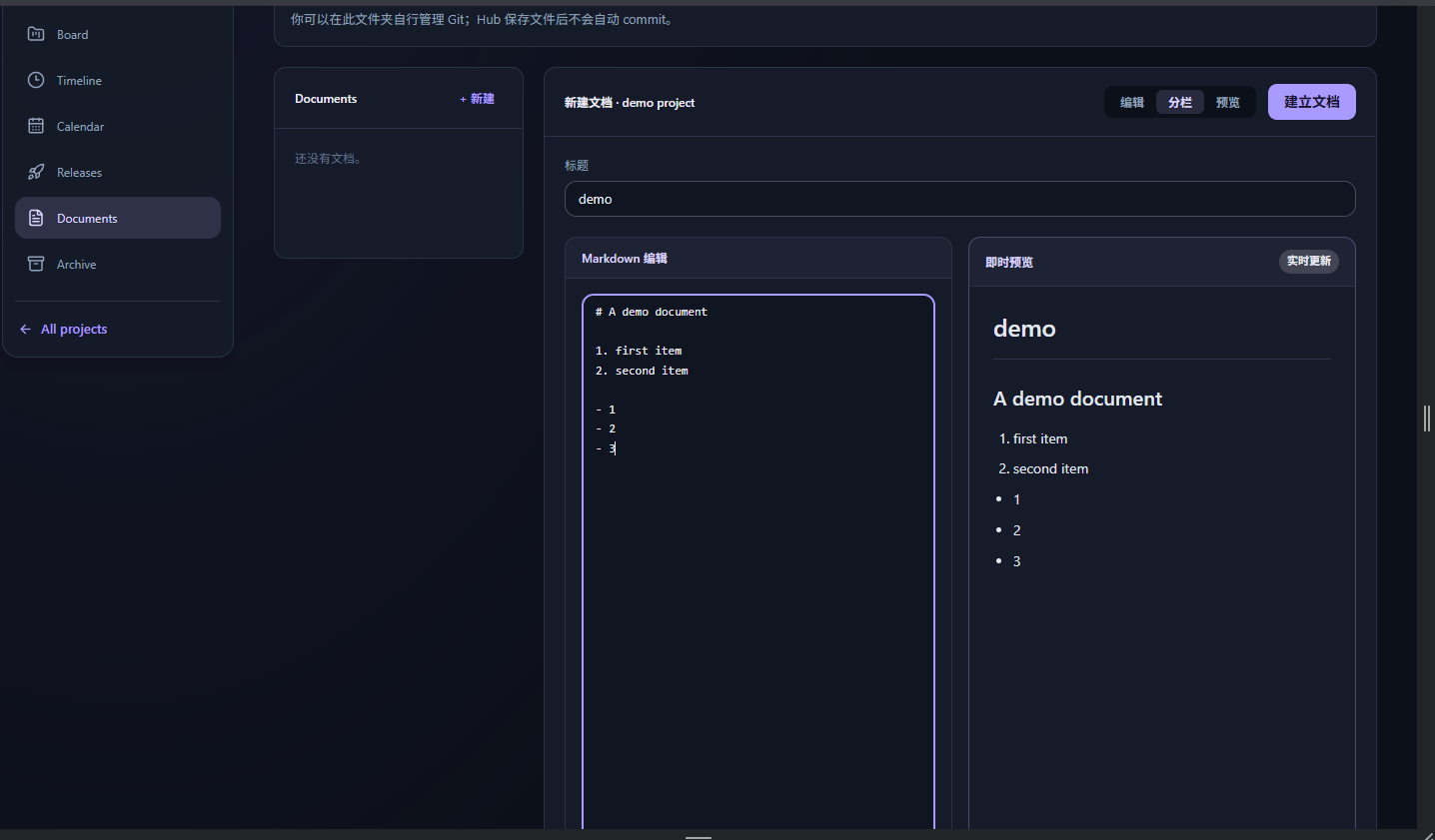This screenshot has height=840, width=1435.
Task: Click 'first item' in the preview list
Action: (x=1040, y=438)
